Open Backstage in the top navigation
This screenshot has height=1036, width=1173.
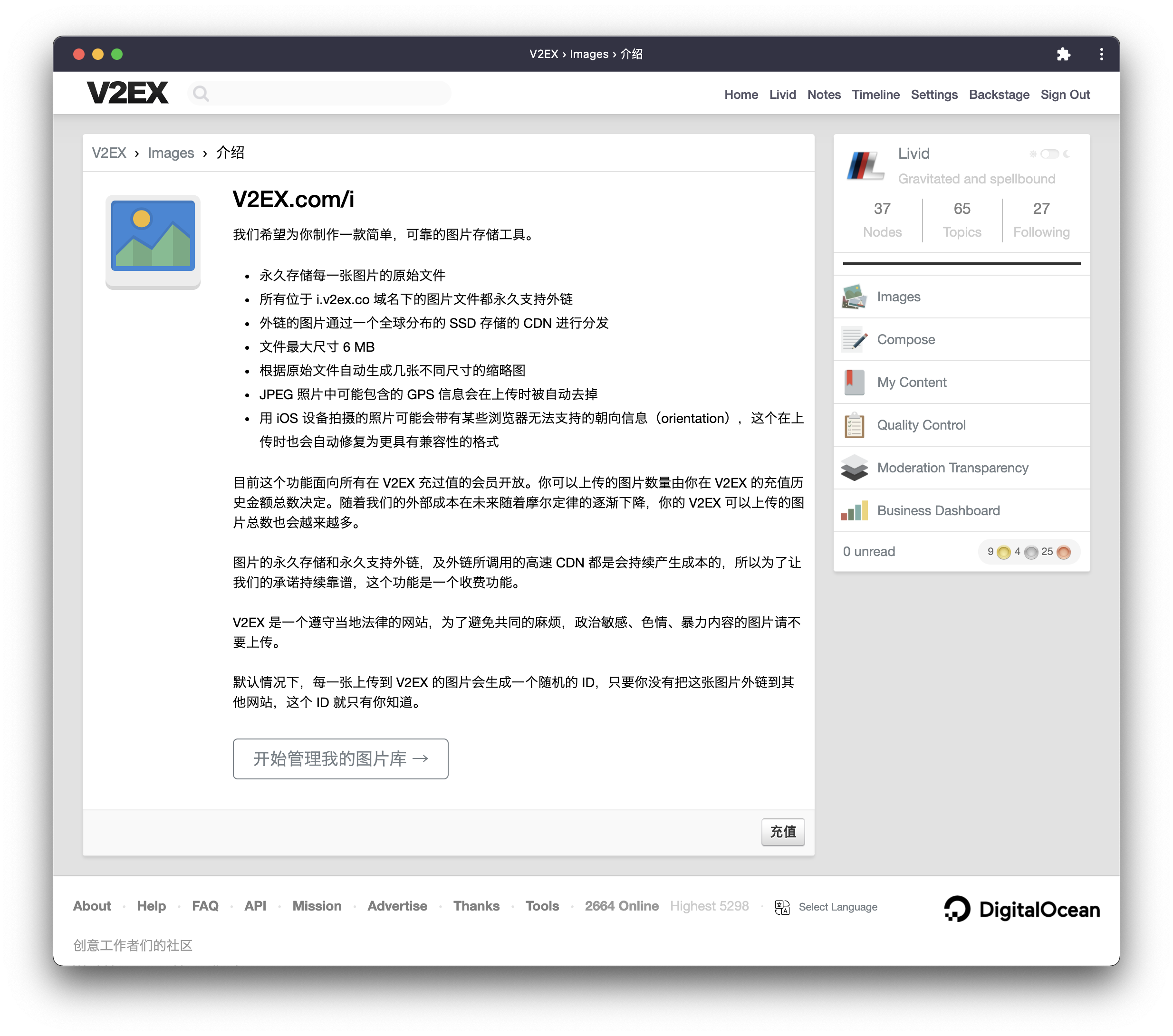pyautogui.click(x=999, y=95)
